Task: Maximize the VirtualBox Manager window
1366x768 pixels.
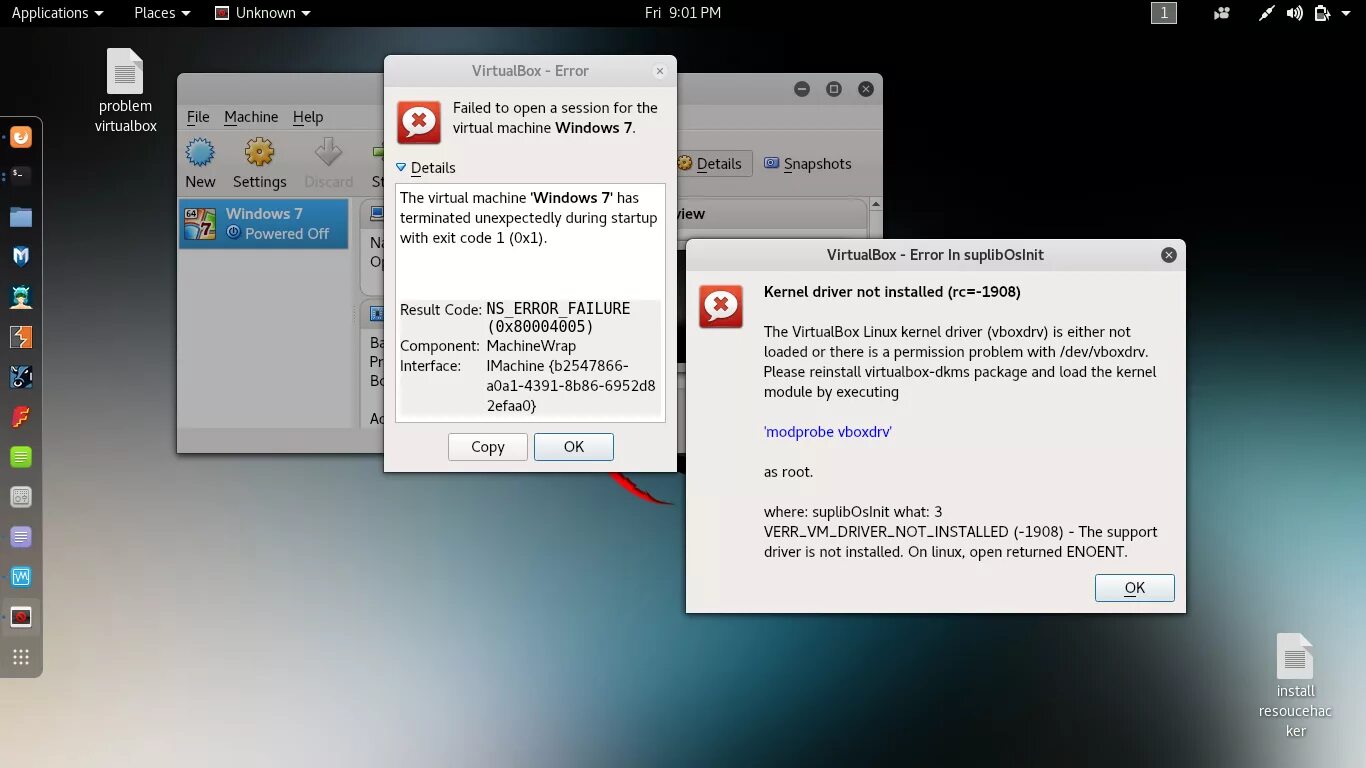Action: pyautogui.click(x=834, y=89)
